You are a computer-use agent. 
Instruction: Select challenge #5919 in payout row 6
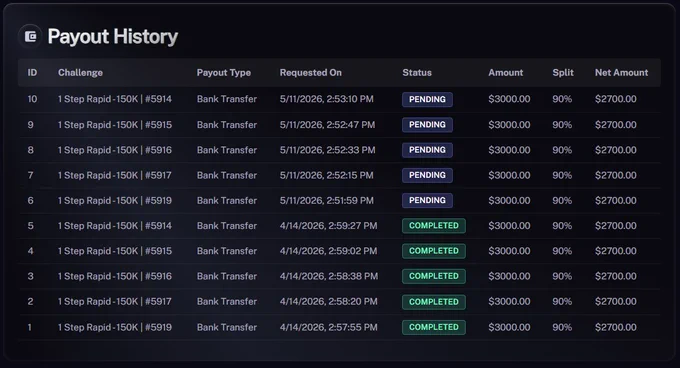pyautogui.click(x=115, y=200)
